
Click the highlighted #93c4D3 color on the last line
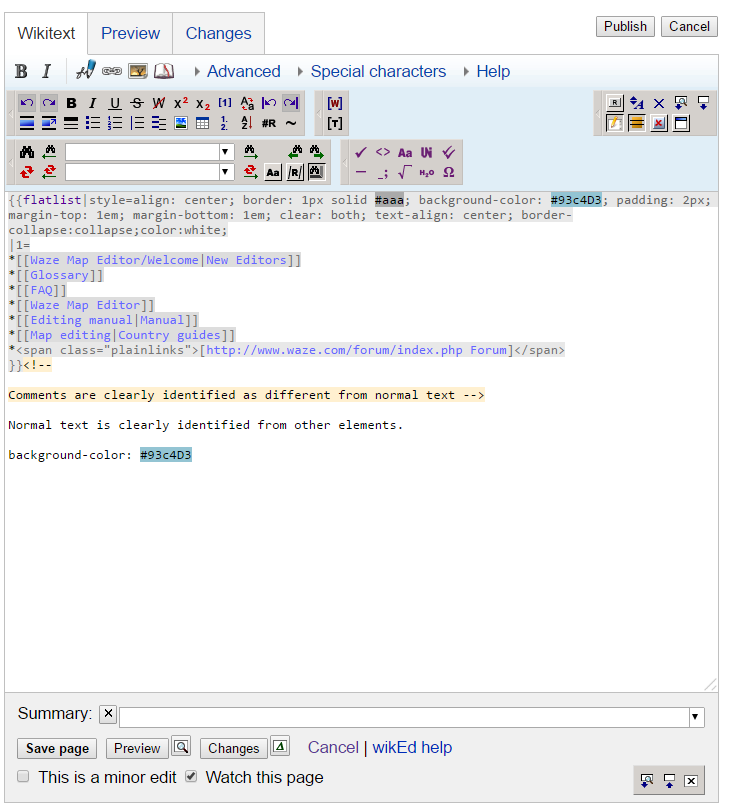tap(165, 455)
